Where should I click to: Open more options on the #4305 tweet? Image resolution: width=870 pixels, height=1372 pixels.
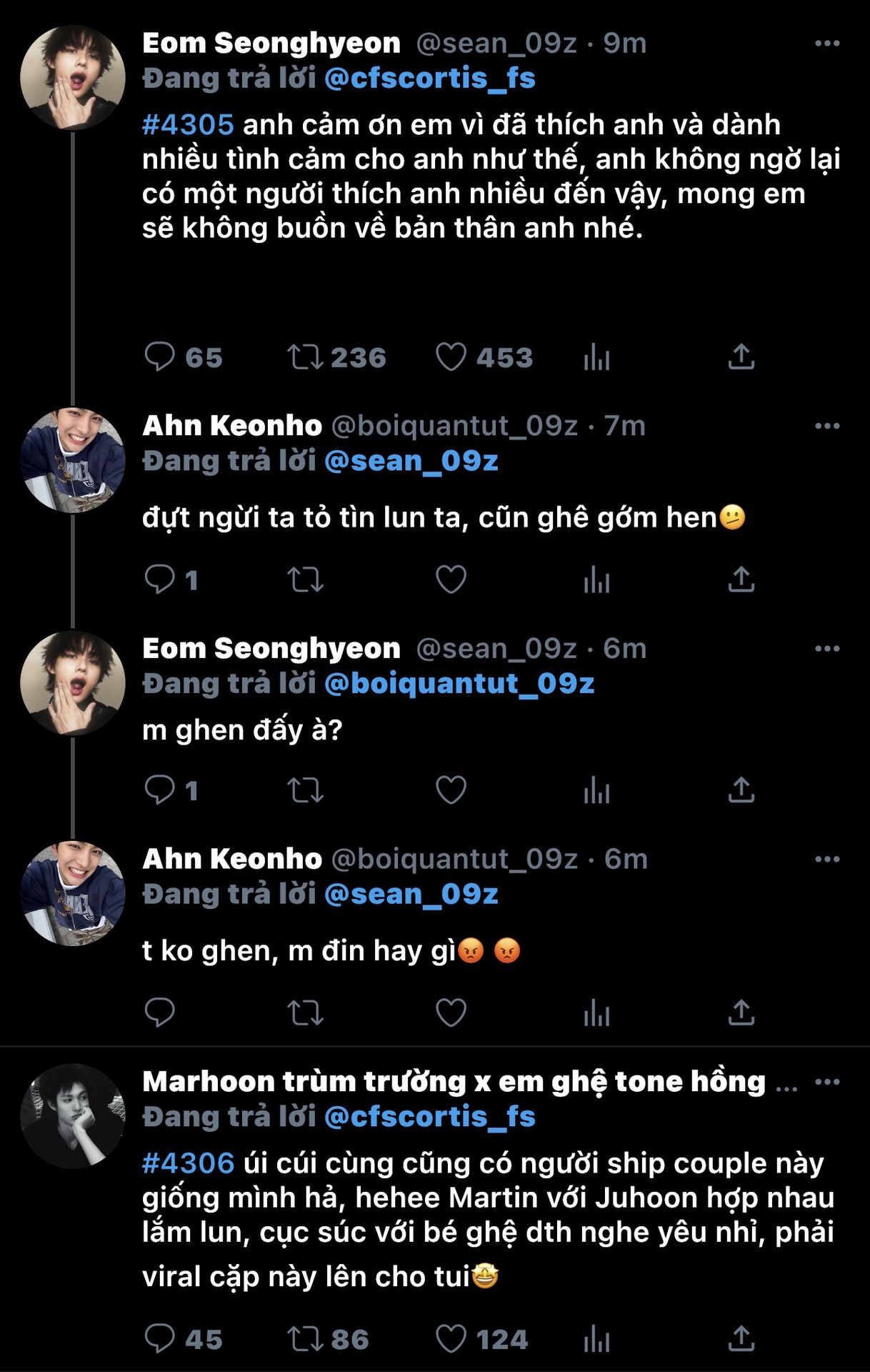826,44
